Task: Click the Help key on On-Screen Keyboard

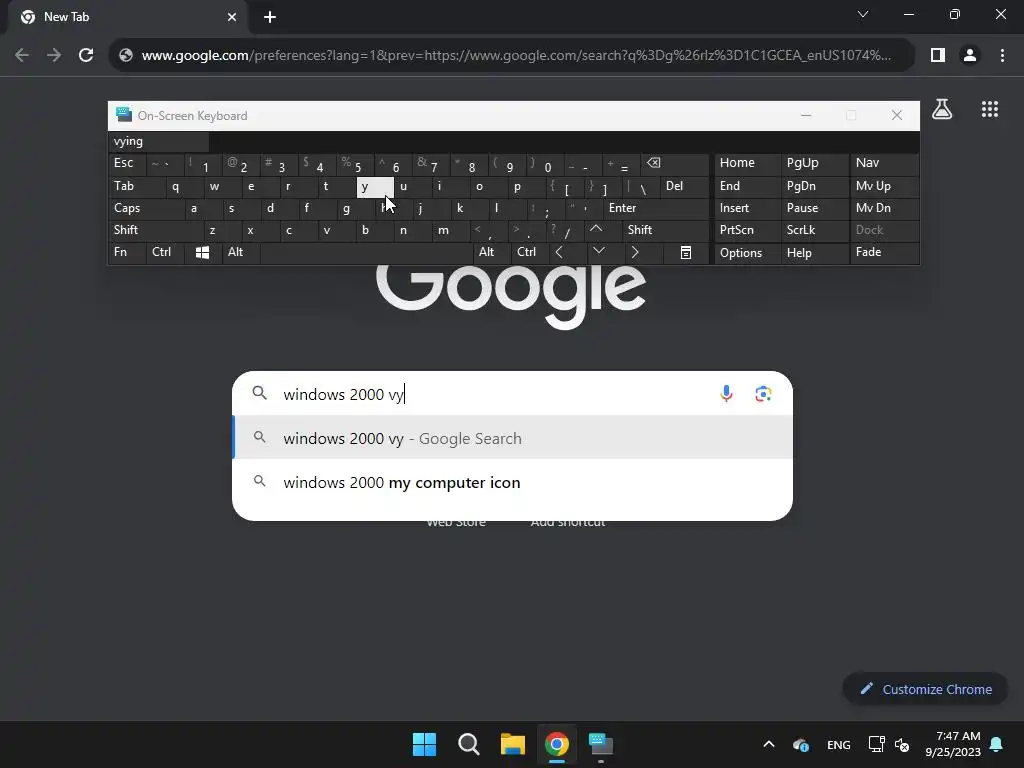Action: [815, 253]
